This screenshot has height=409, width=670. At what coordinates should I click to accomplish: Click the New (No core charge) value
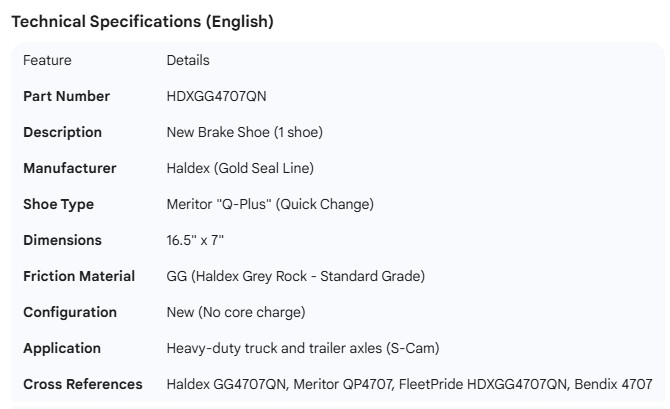(236, 312)
